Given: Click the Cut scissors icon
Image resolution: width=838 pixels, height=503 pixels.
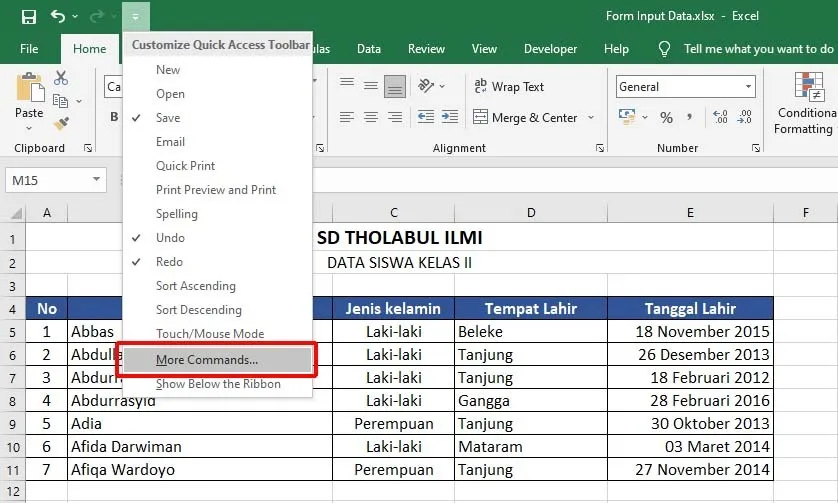Looking at the screenshot, I should pyautogui.click(x=61, y=78).
